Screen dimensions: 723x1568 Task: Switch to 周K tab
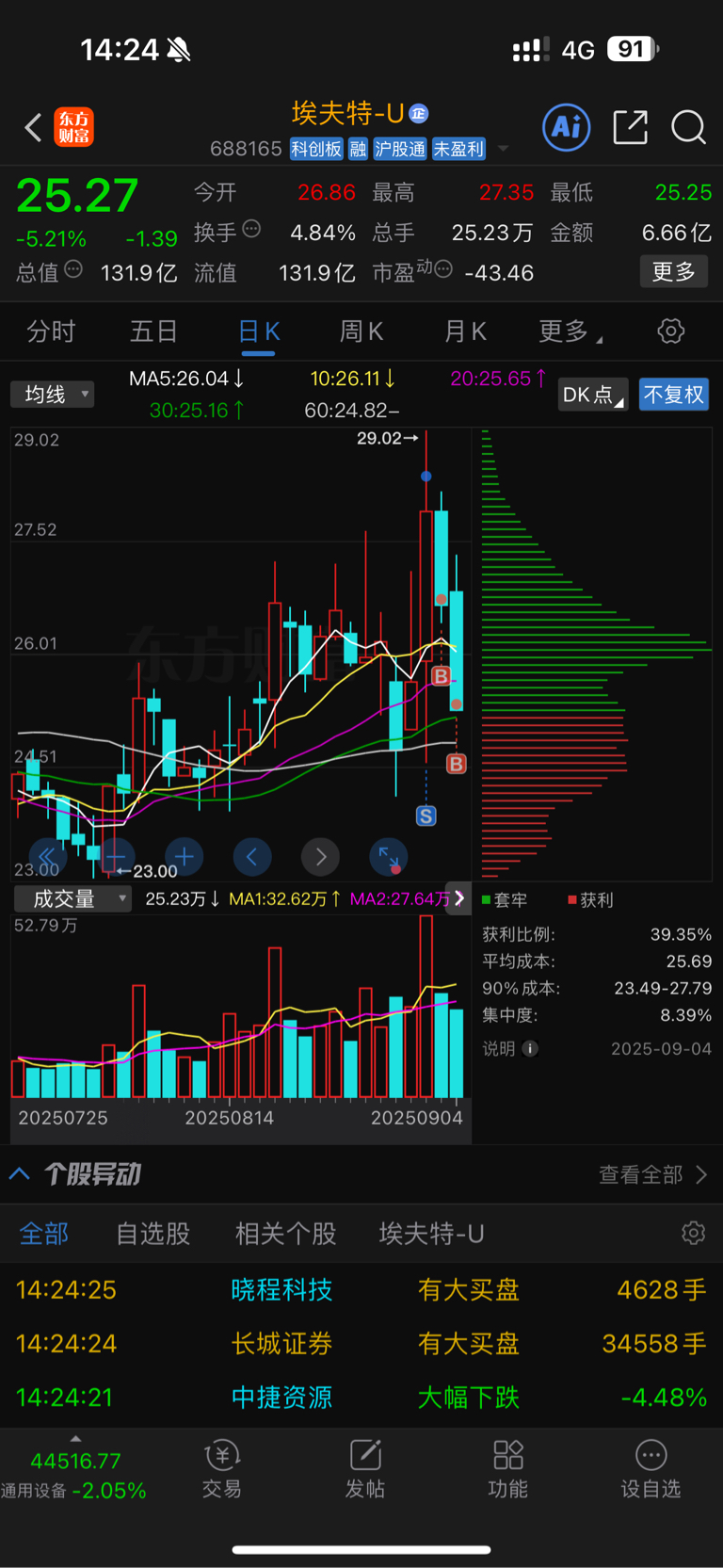(x=361, y=331)
